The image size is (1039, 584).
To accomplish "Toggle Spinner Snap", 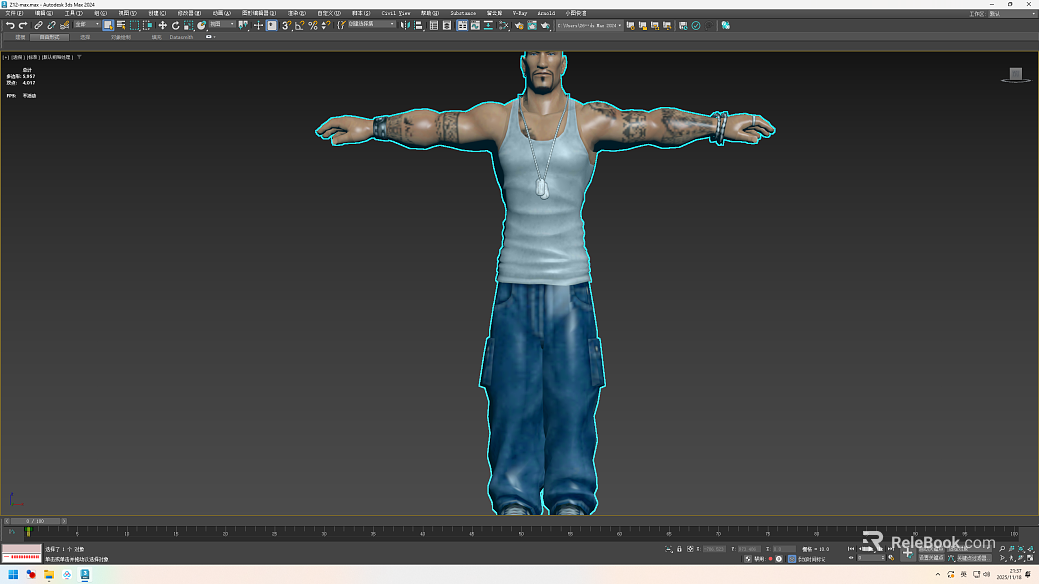I will click(x=326, y=25).
